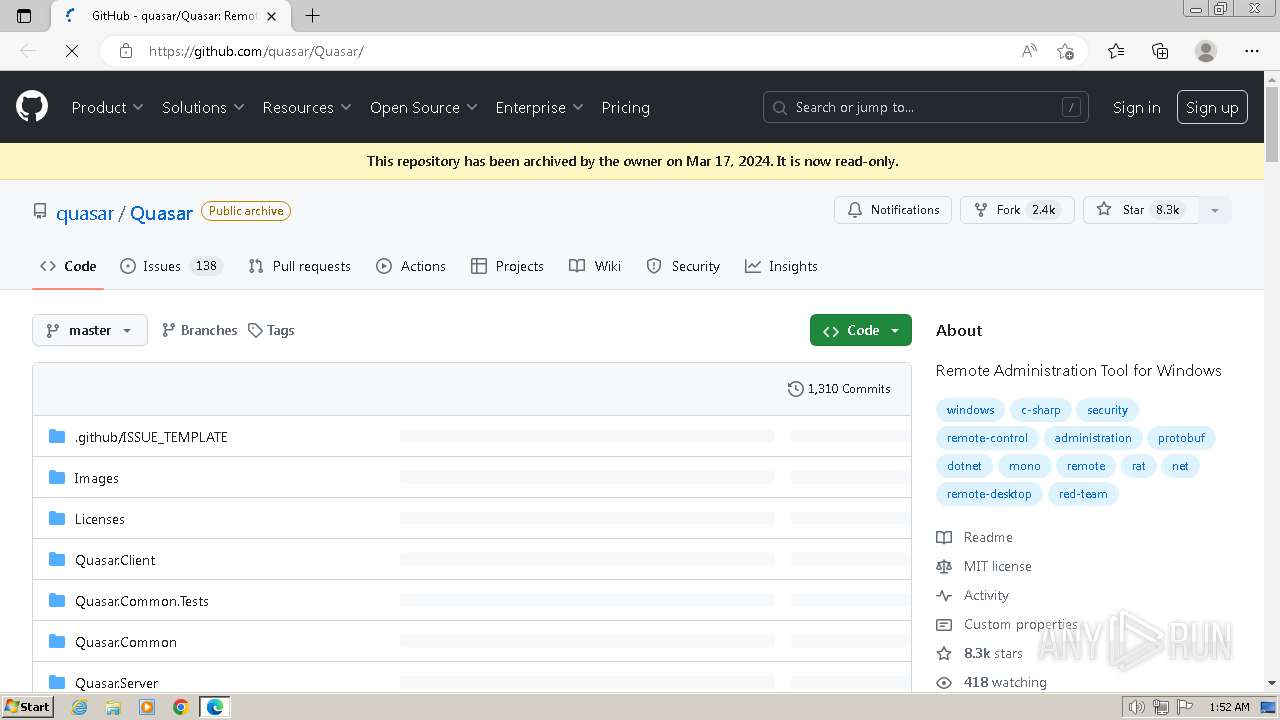Image resolution: width=1280 pixels, height=720 pixels.
Task: Click the taskbar volume icon
Action: (1137, 707)
